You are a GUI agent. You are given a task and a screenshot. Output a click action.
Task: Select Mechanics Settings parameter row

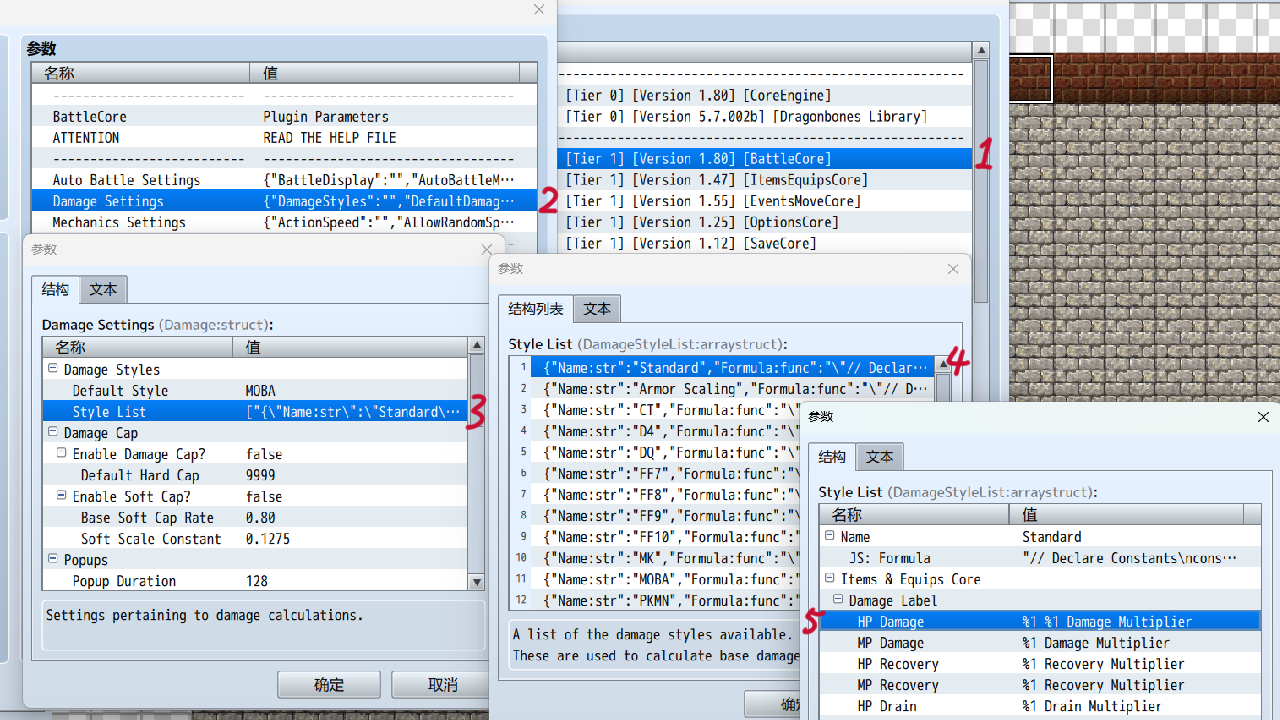pos(284,222)
